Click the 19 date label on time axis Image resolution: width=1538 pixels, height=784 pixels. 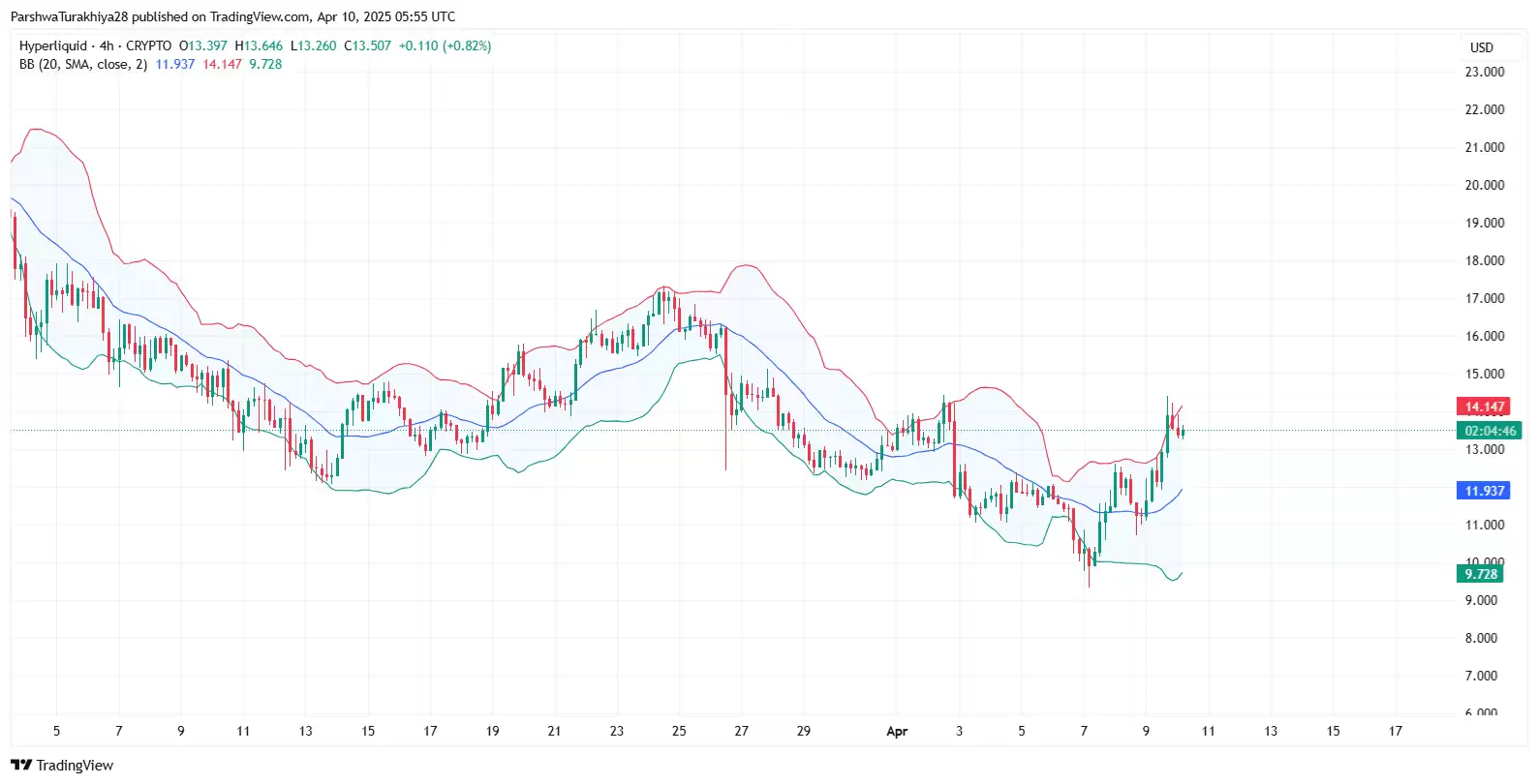[x=492, y=731]
